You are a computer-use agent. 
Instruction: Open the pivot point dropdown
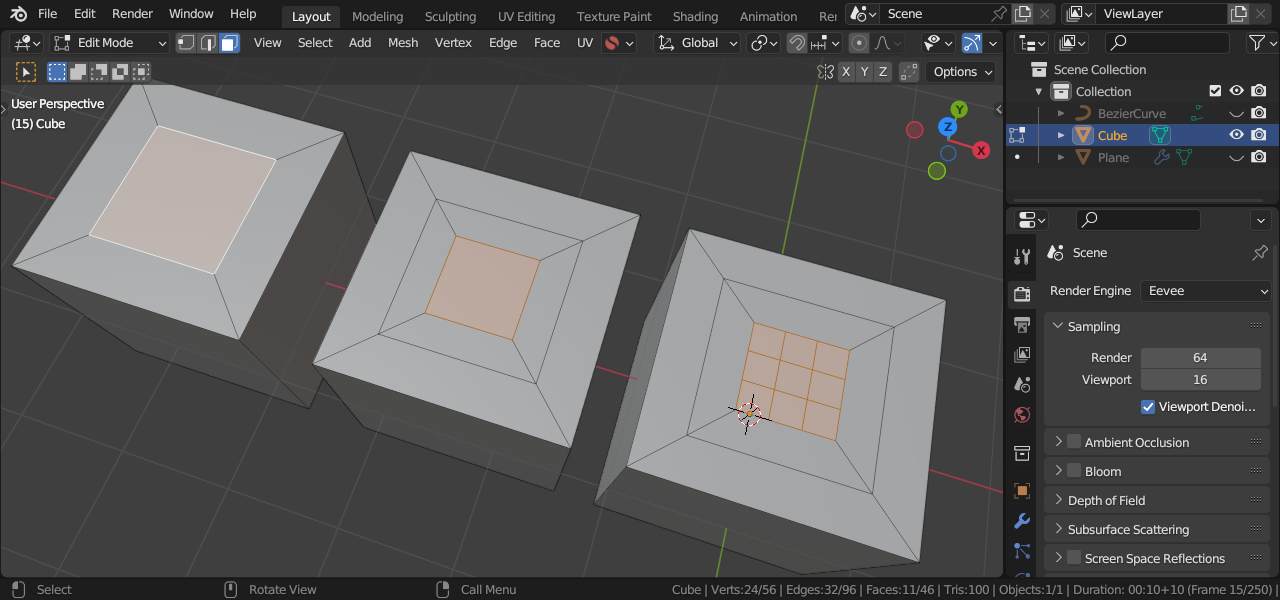tap(765, 43)
